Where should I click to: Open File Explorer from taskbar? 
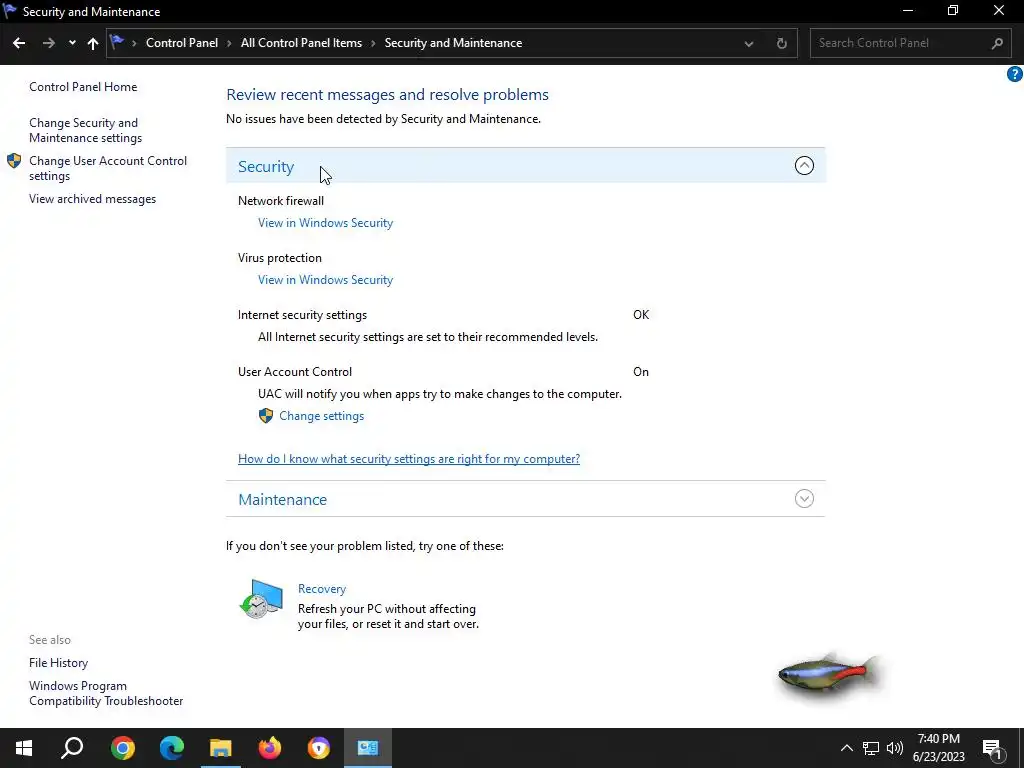tap(221, 748)
